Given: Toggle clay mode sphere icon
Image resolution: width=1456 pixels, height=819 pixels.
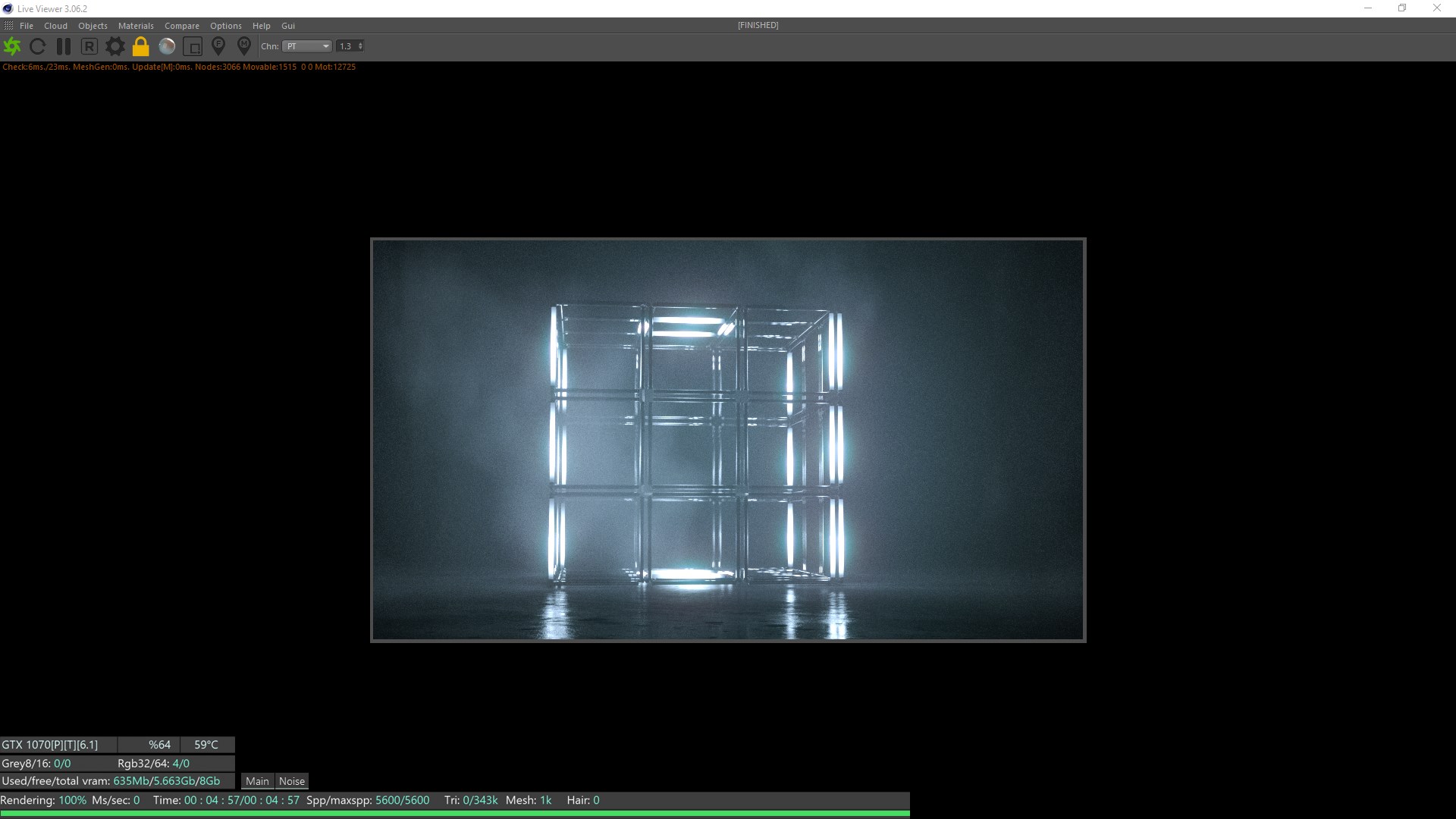Looking at the screenshot, I should point(167,46).
